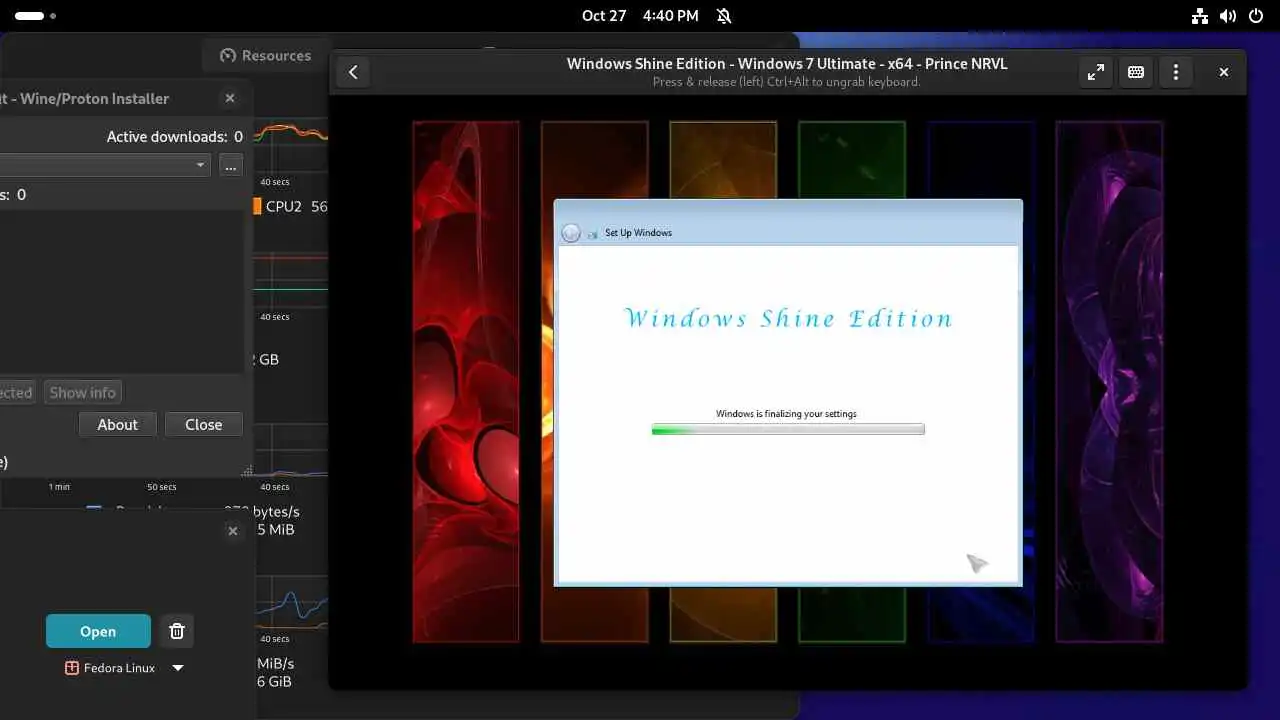Click the round back orb in Set Up Windows
Viewport: 1280px width, 720px height.
tap(571, 232)
